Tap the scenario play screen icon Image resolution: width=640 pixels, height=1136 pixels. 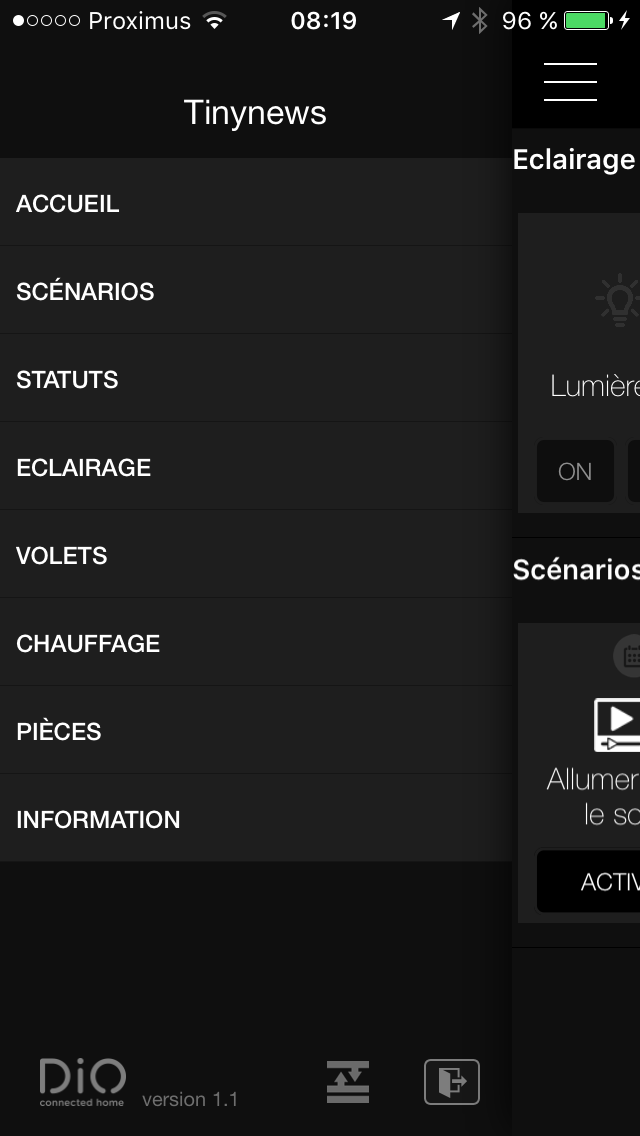[x=618, y=724]
